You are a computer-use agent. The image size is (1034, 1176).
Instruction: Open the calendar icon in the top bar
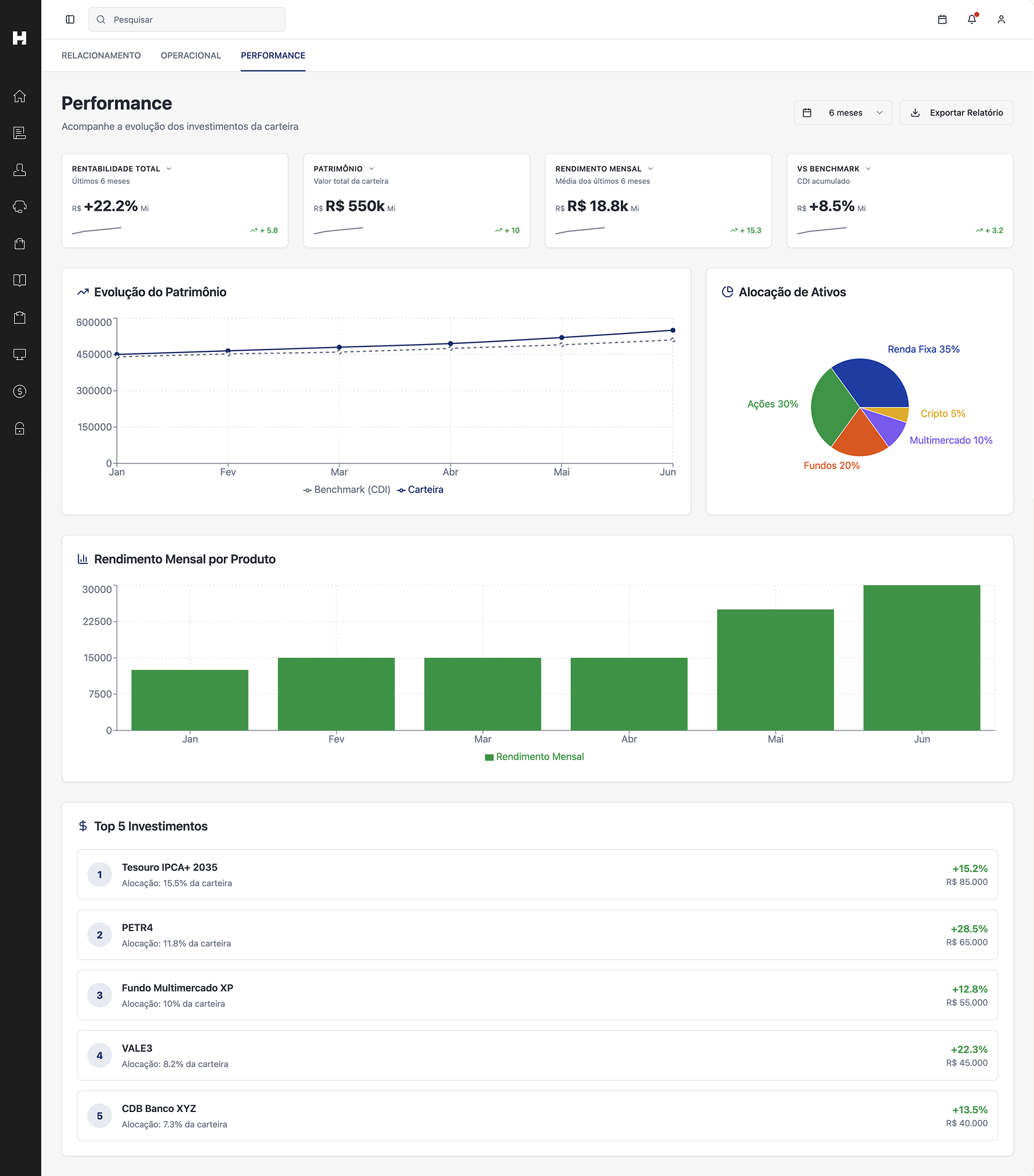tap(941, 19)
